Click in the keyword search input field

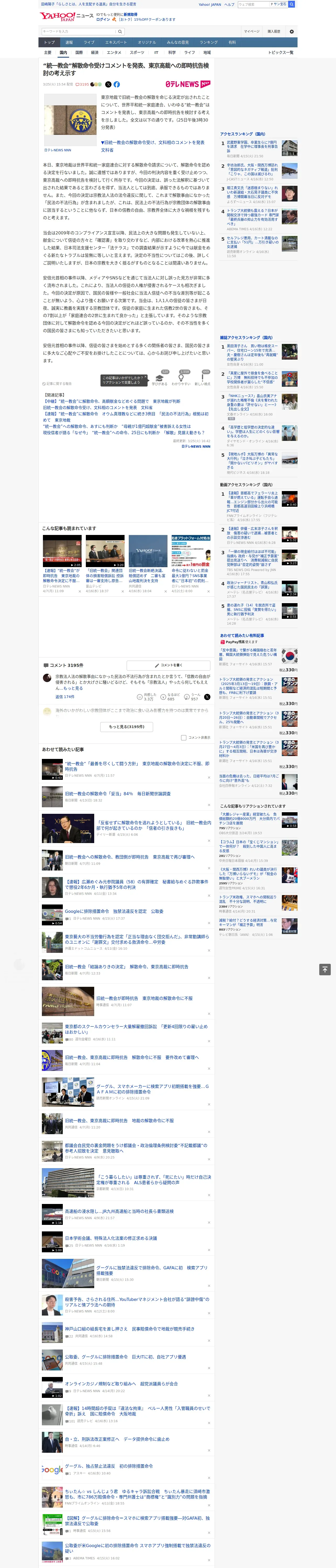tap(79, 32)
